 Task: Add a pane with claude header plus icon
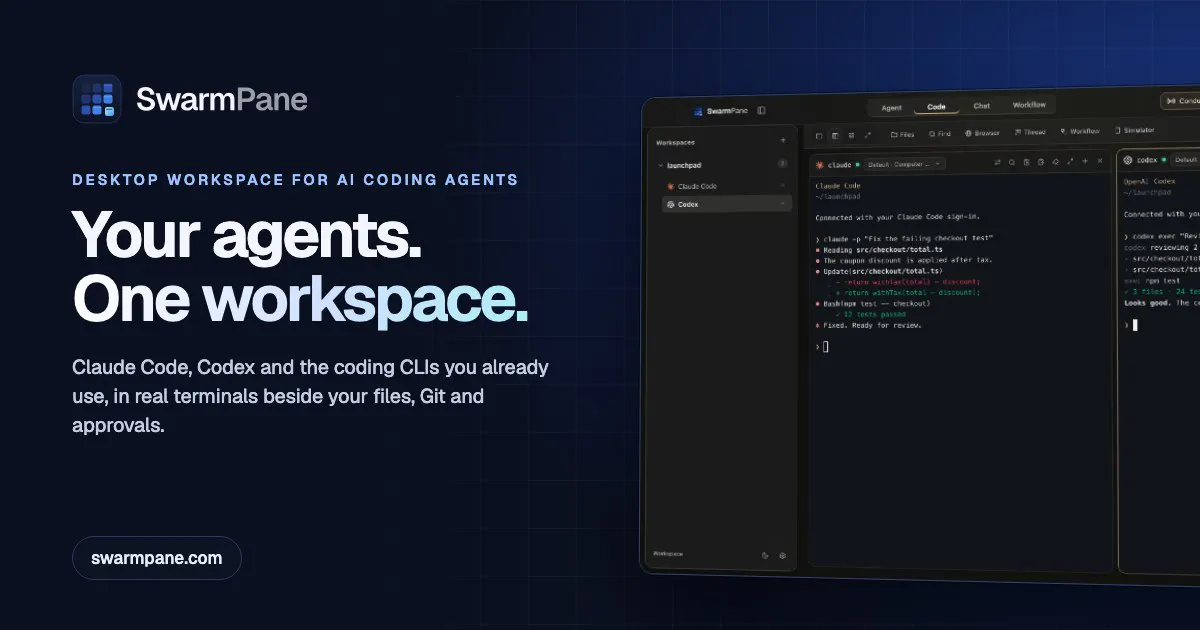pyautogui.click(x=1085, y=161)
